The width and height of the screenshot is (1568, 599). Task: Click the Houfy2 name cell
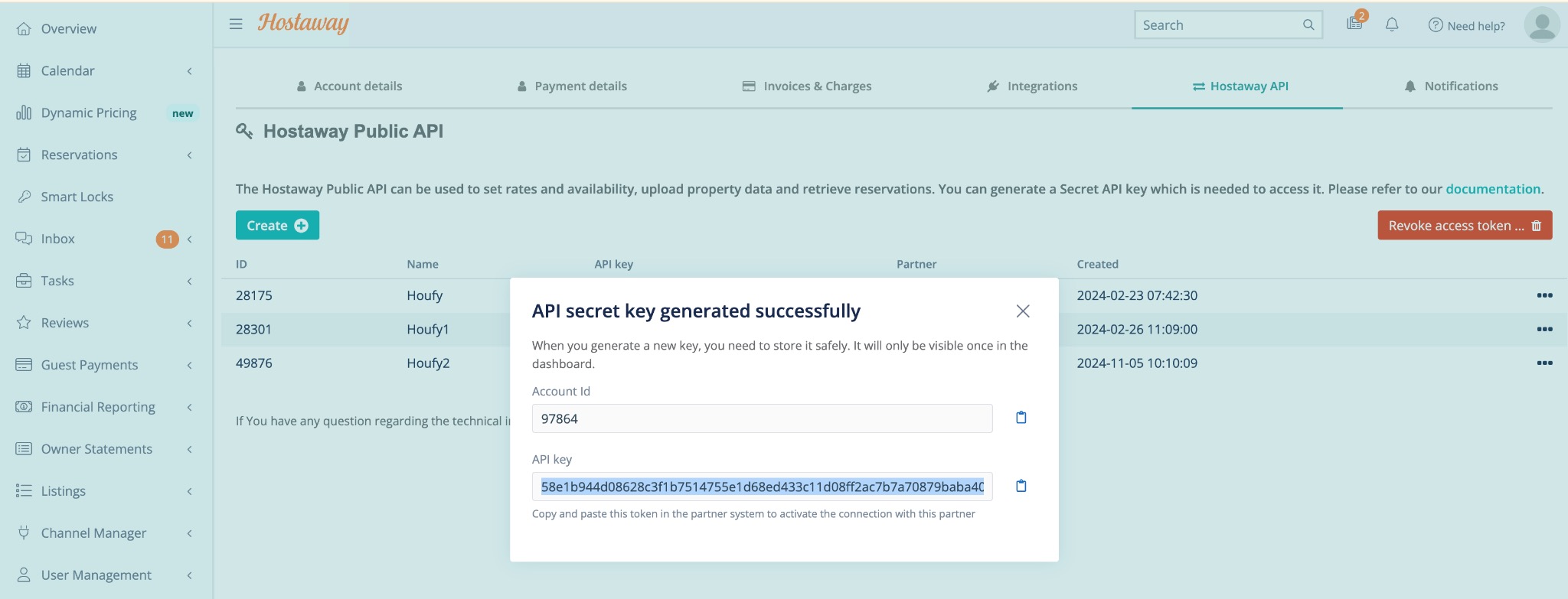click(x=428, y=363)
